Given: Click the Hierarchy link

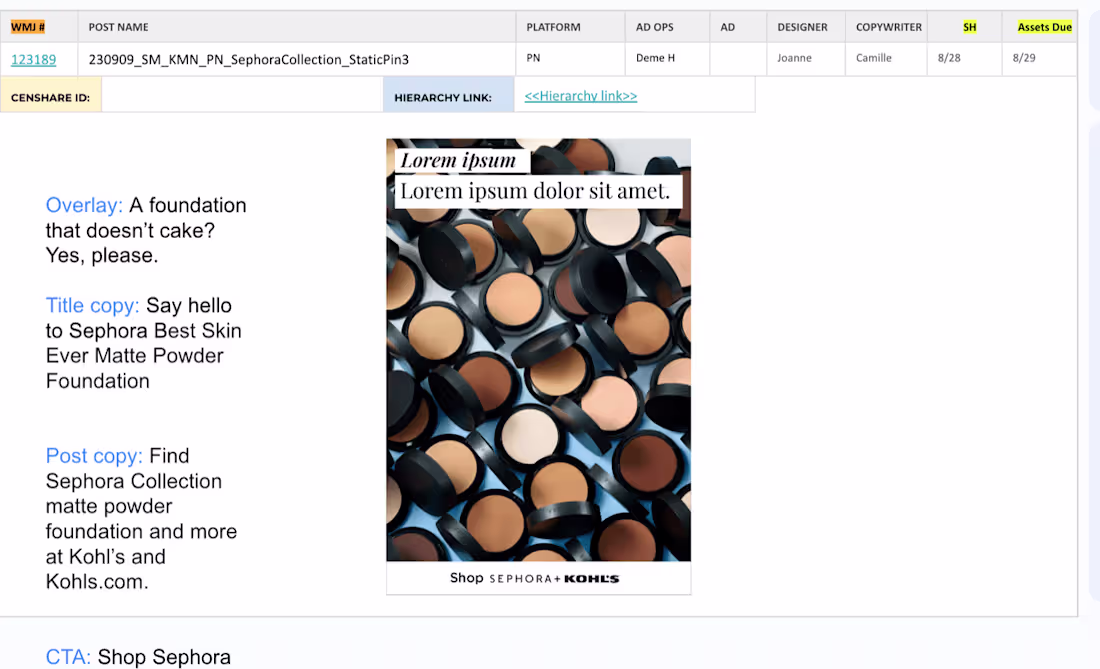Looking at the screenshot, I should [578, 95].
